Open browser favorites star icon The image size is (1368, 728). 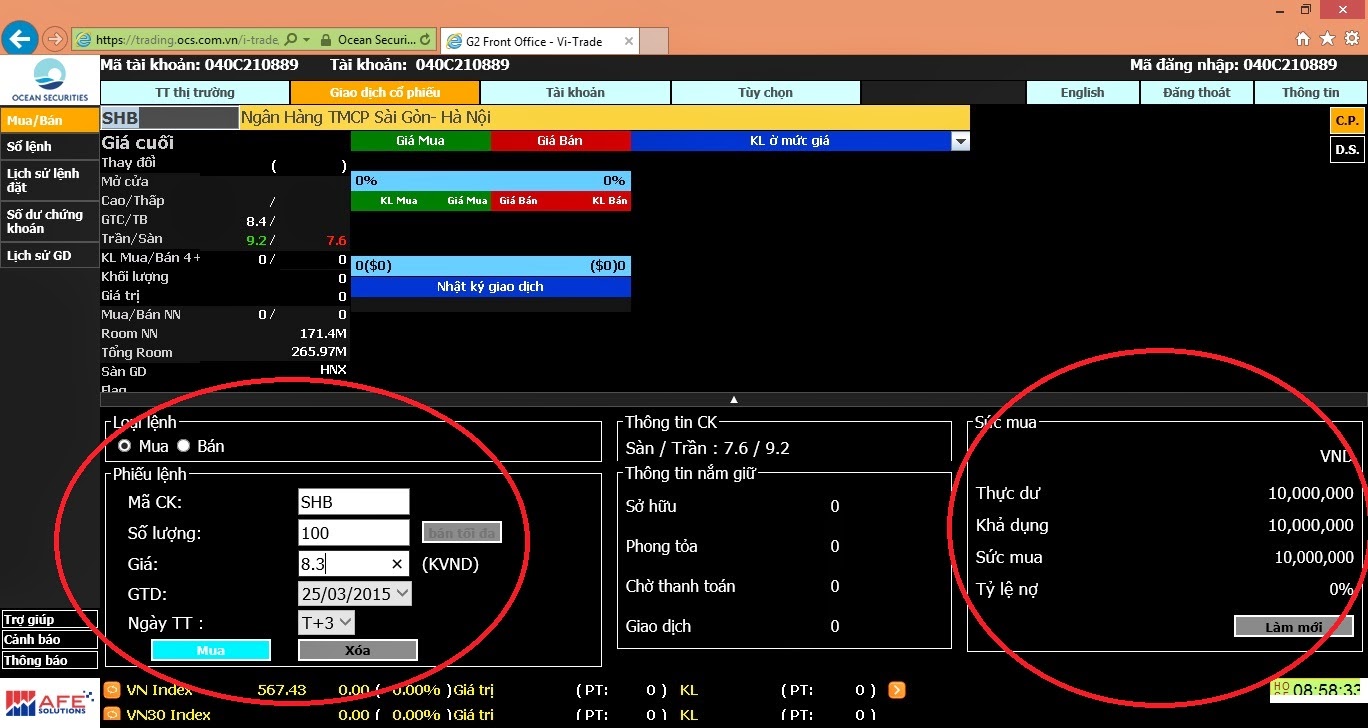pyautogui.click(x=1327, y=39)
